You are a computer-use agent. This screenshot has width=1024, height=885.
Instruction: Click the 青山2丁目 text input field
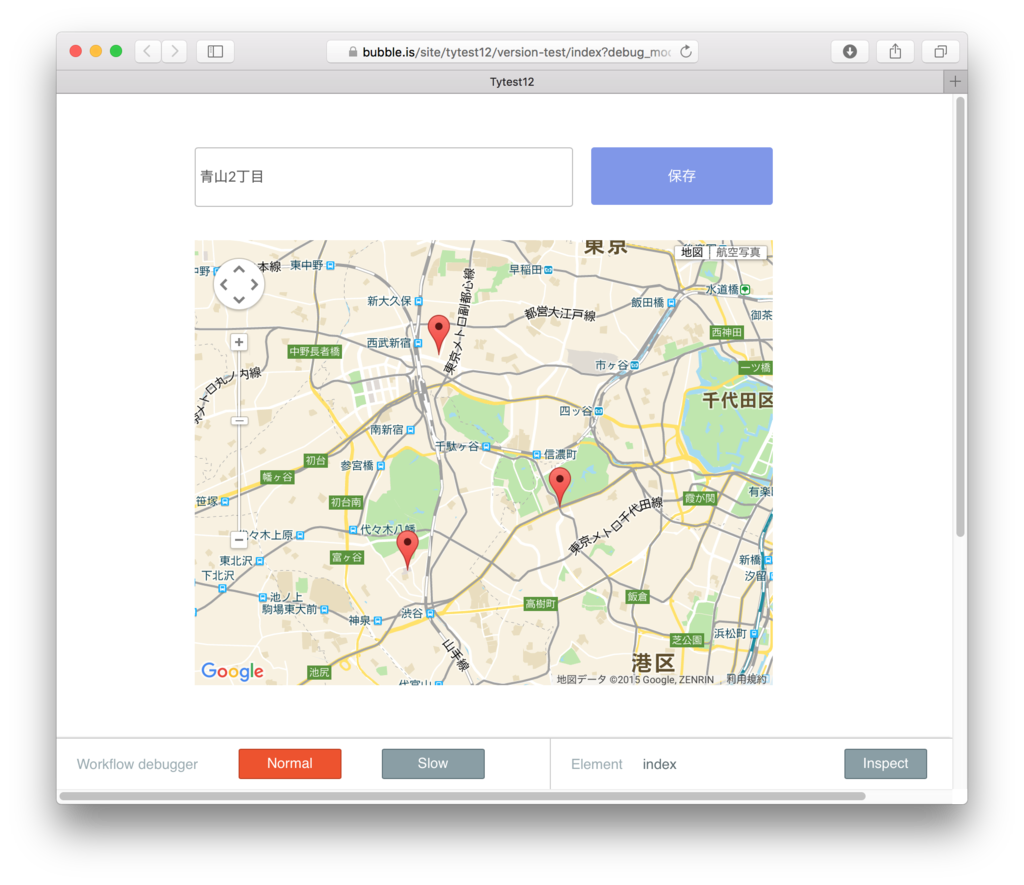tap(384, 177)
